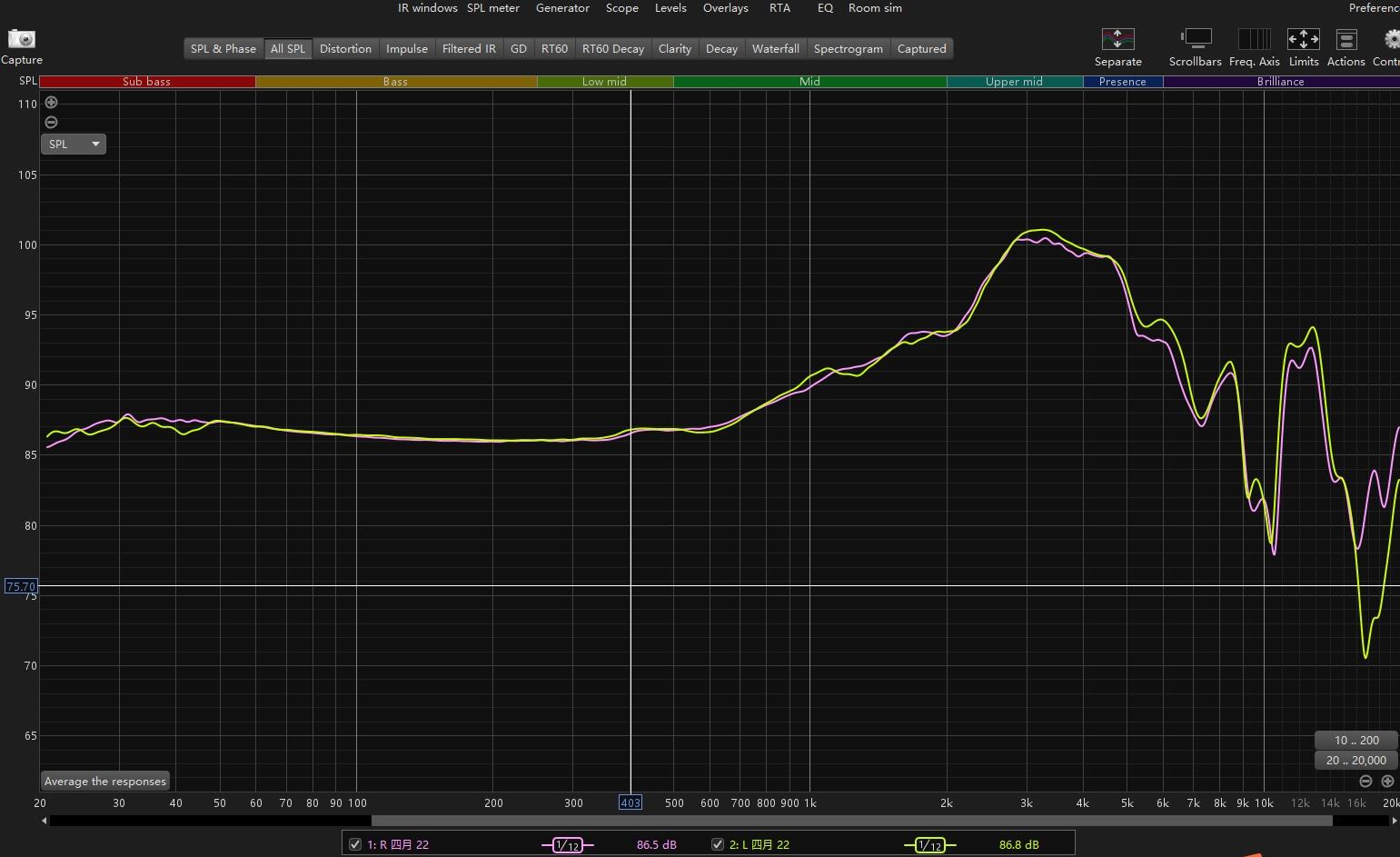The height and width of the screenshot is (857, 1400).
Task: Open the Generator tool from the top bar
Action: [562, 8]
